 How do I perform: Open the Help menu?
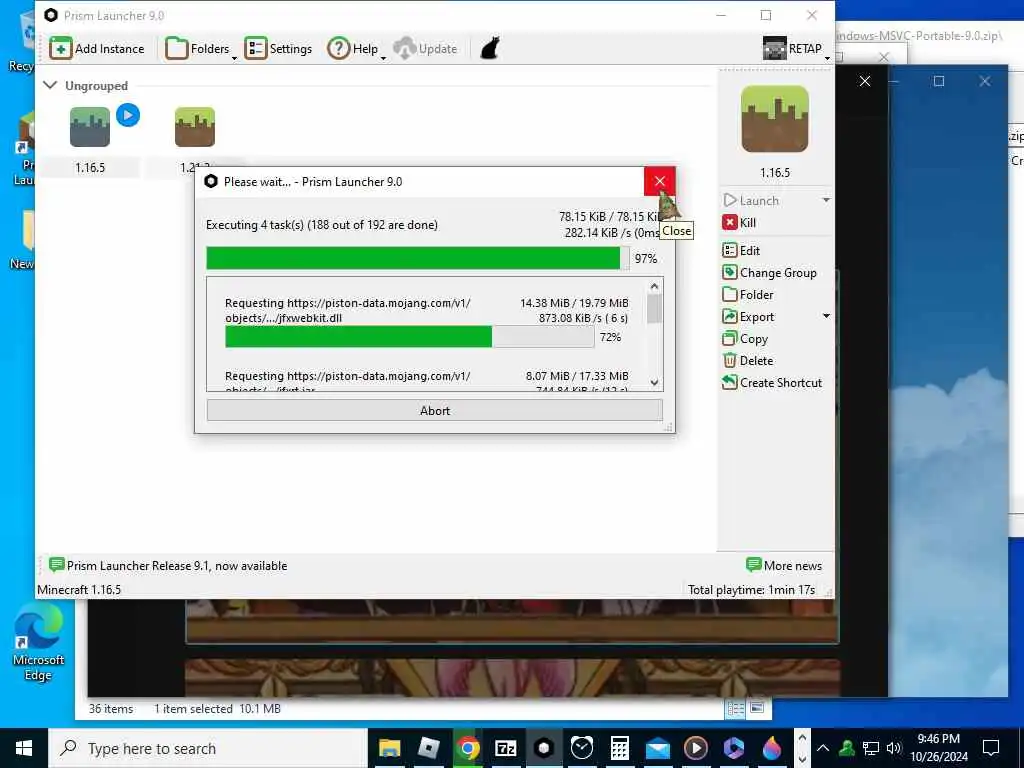click(x=356, y=48)
